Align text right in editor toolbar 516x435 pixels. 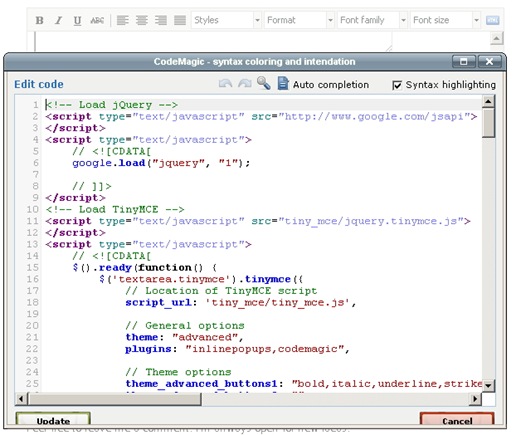pyautogui.click(x=161, y=20)
